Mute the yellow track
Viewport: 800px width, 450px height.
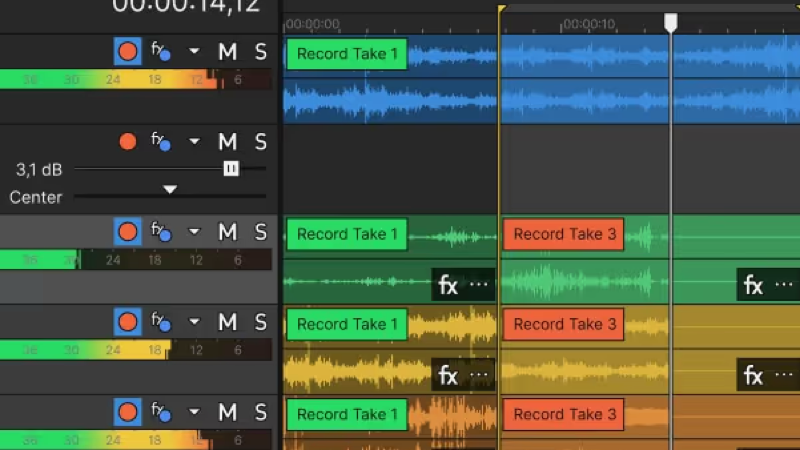pyautogui.click(x=228, y=322)
